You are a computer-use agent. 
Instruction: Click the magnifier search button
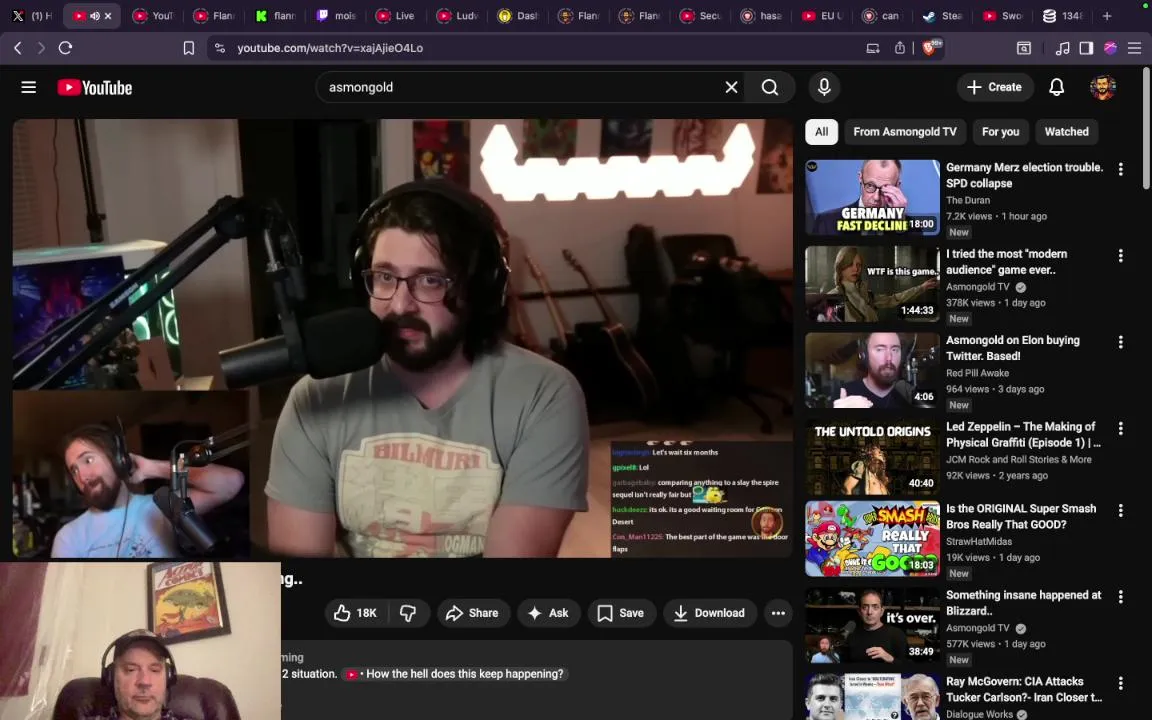click(769, 87)
